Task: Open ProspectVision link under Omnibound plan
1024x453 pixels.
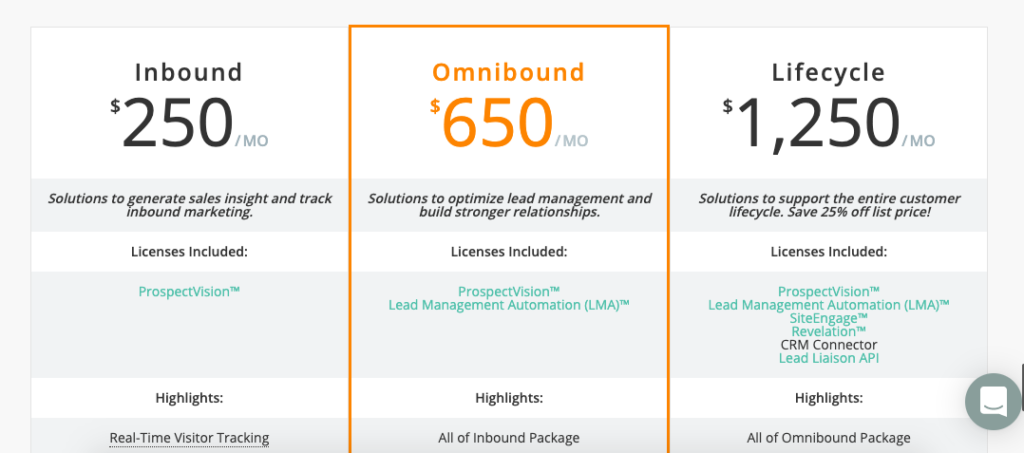Action: tap(509, 292)
